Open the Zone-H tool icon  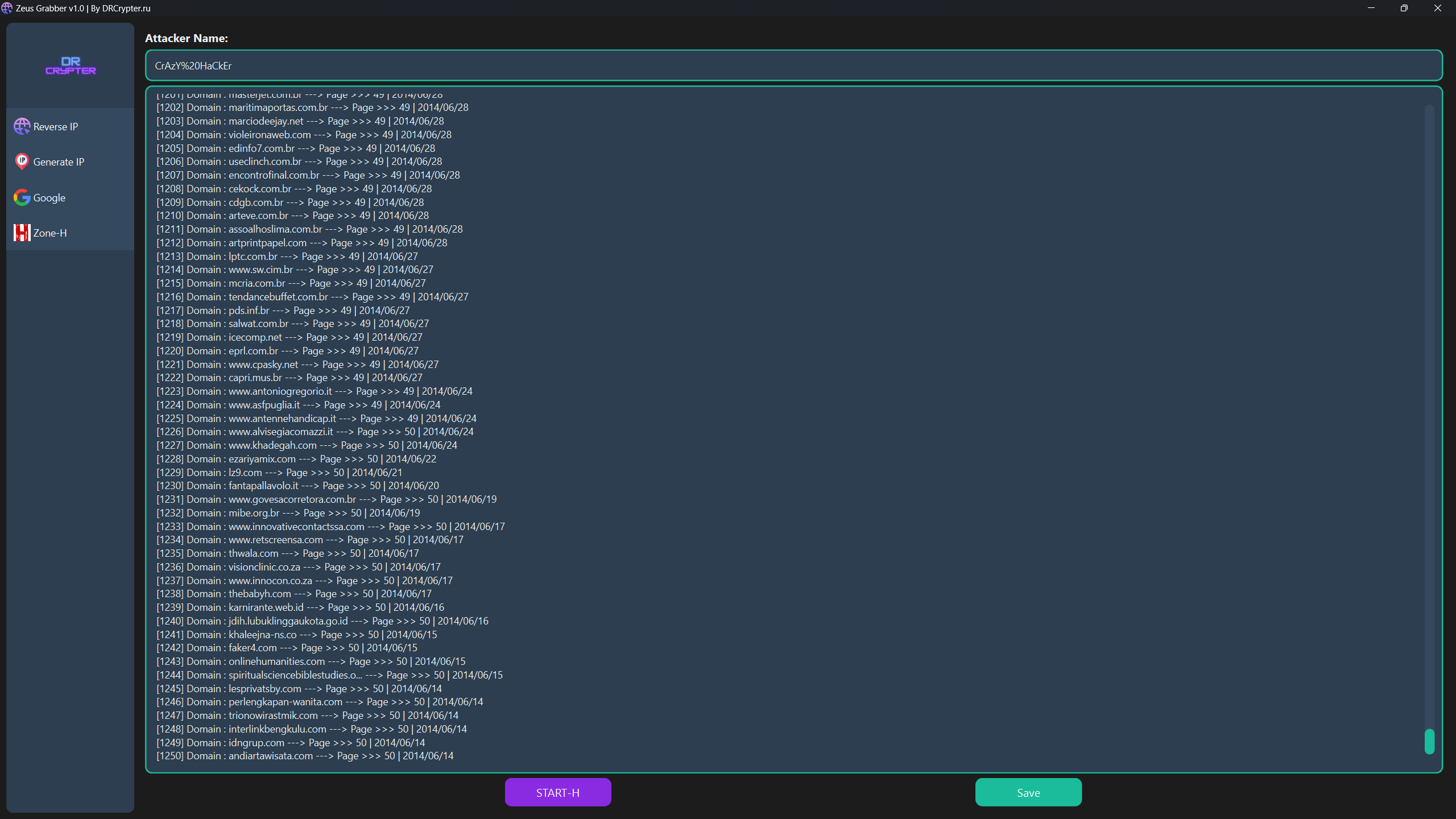(21, 233)
